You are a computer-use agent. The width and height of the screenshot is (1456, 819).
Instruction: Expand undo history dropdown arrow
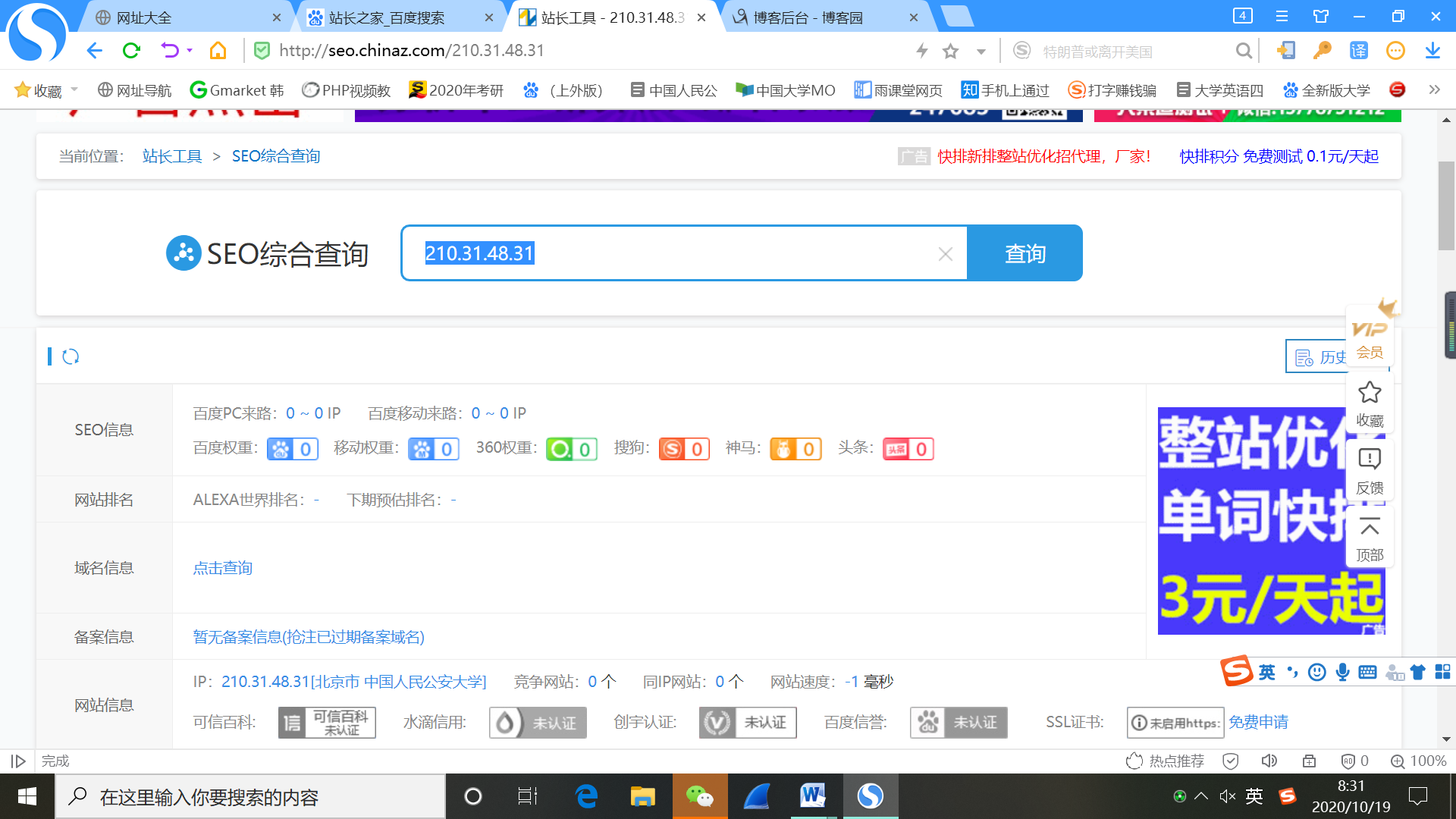coord(190,51)
